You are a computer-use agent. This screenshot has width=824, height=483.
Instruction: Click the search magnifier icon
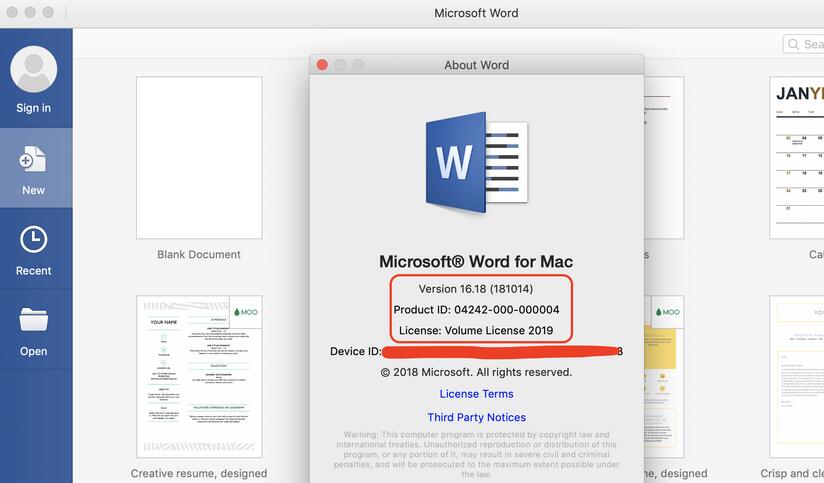click(794, 45)
